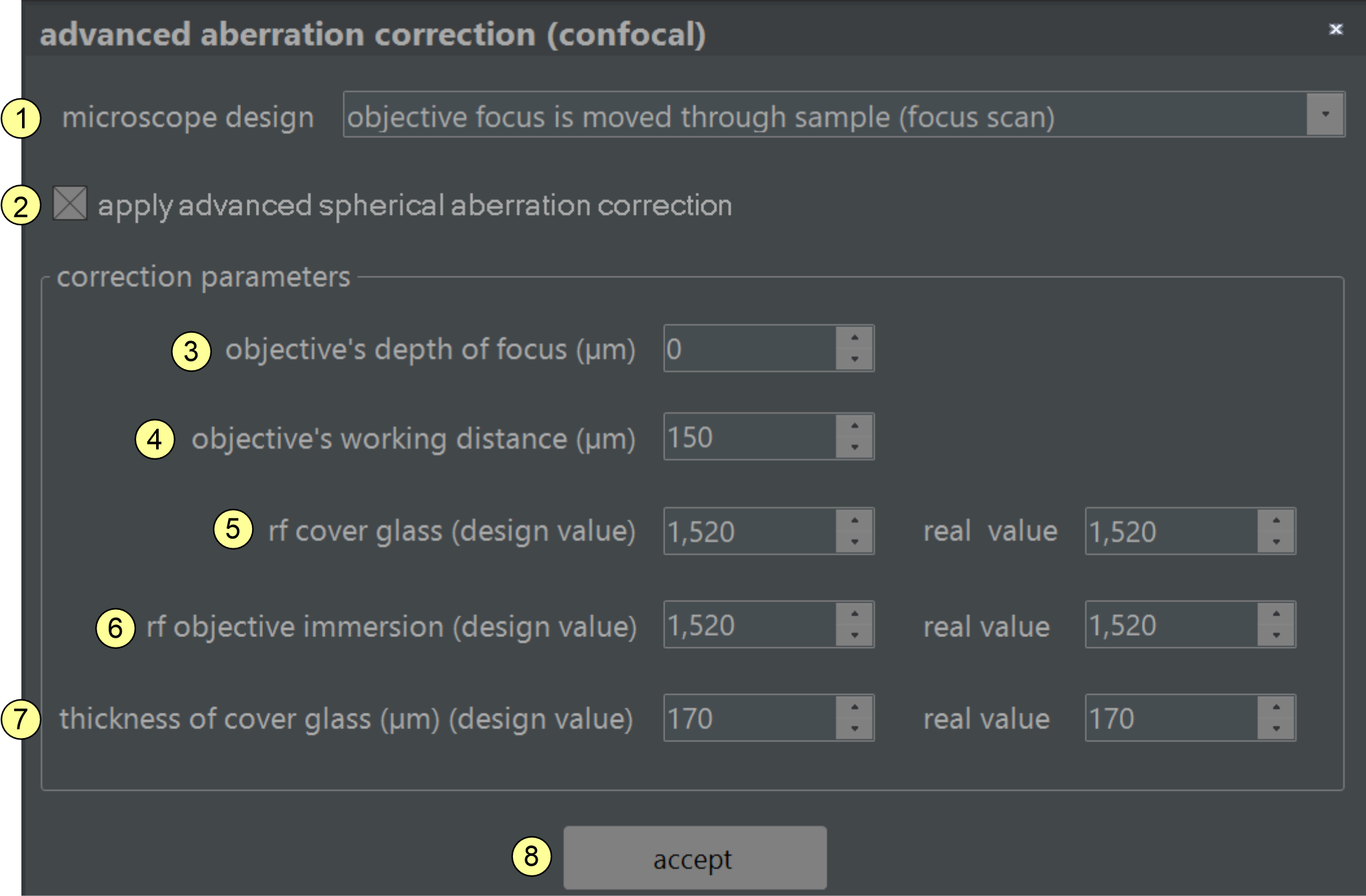Click the depth of focus input field
This screenshot has width=1366, height=896.
pos(749,349)
